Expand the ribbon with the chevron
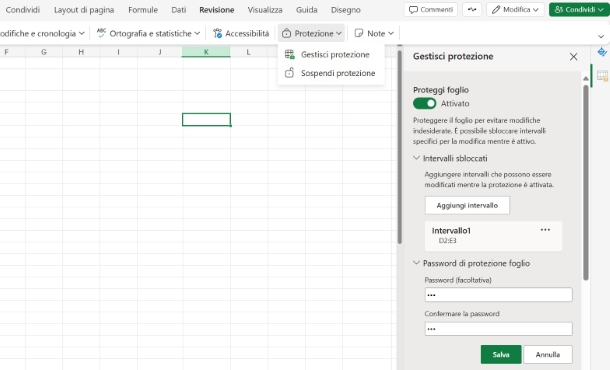 [x=601, y=36]
